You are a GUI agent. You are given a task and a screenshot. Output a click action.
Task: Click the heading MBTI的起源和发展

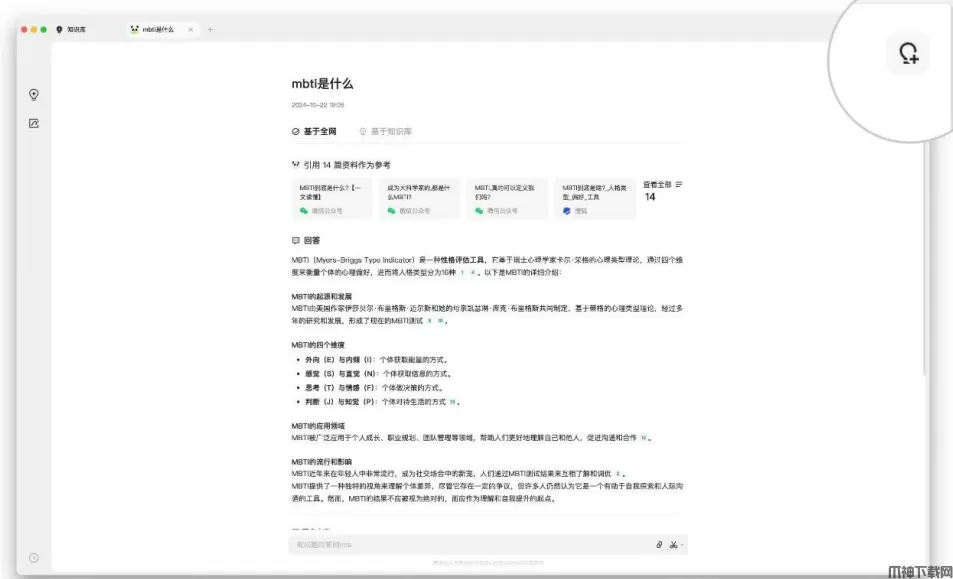pyautogui.click(x=322, y=296)
